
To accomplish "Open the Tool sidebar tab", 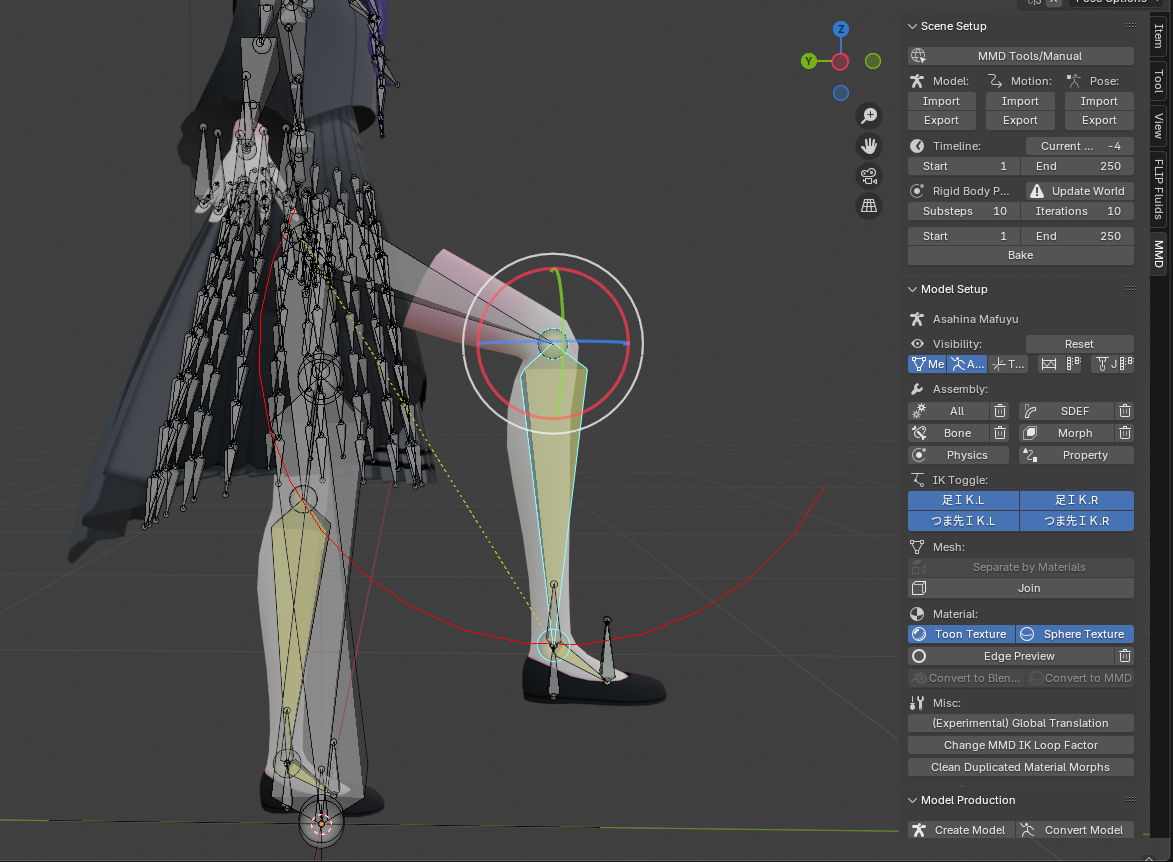I will [x=1158, y=81].
